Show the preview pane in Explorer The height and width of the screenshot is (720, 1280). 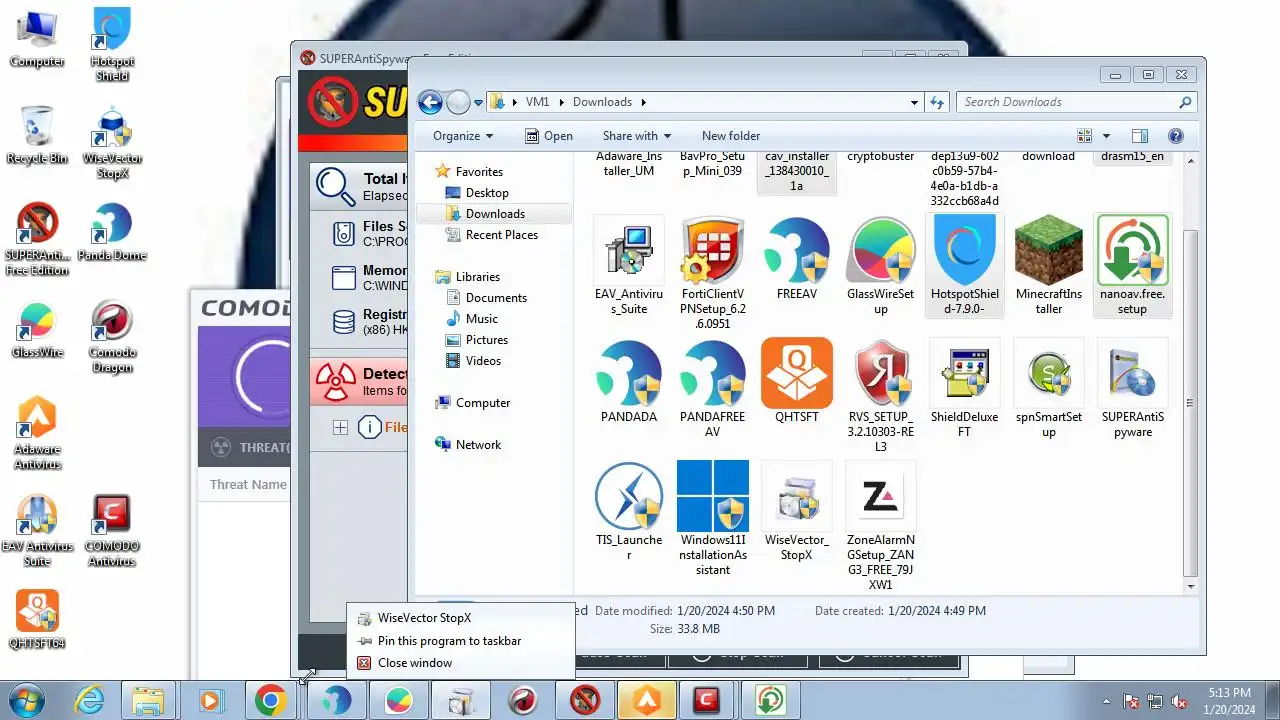[x=1139, y=136]
